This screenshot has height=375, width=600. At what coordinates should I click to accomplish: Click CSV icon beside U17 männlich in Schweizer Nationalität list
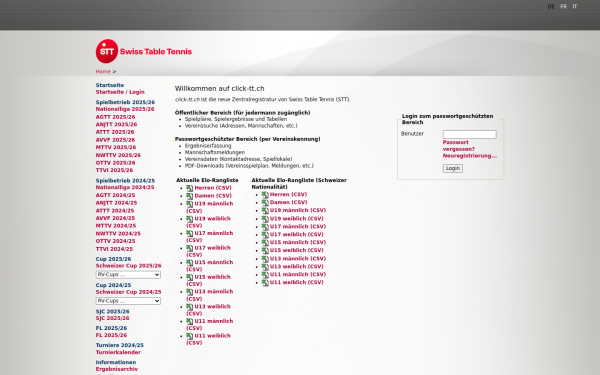pos(265,227)
